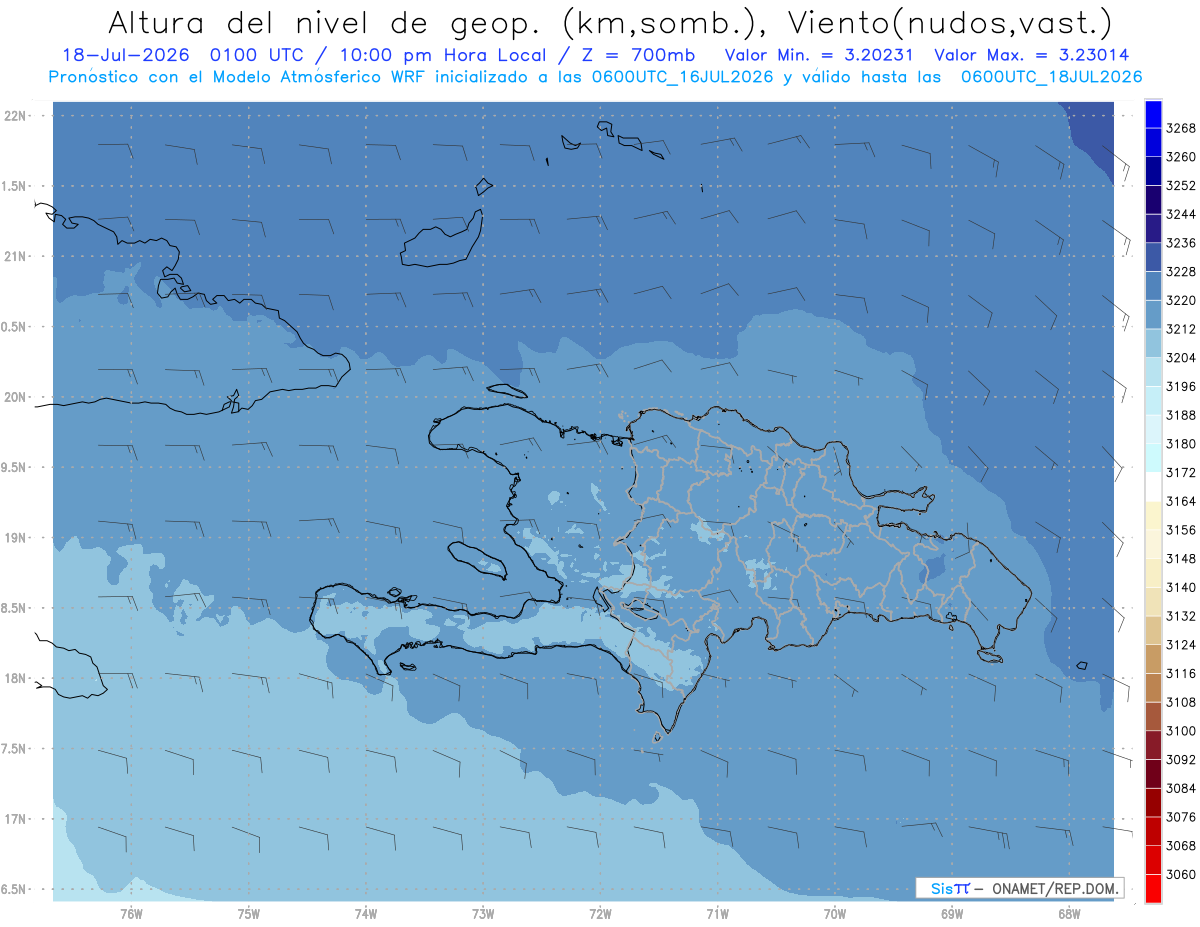This screenshot has height=927, width=1200.
Task: Click legend value 3212
Action: 1180,329
